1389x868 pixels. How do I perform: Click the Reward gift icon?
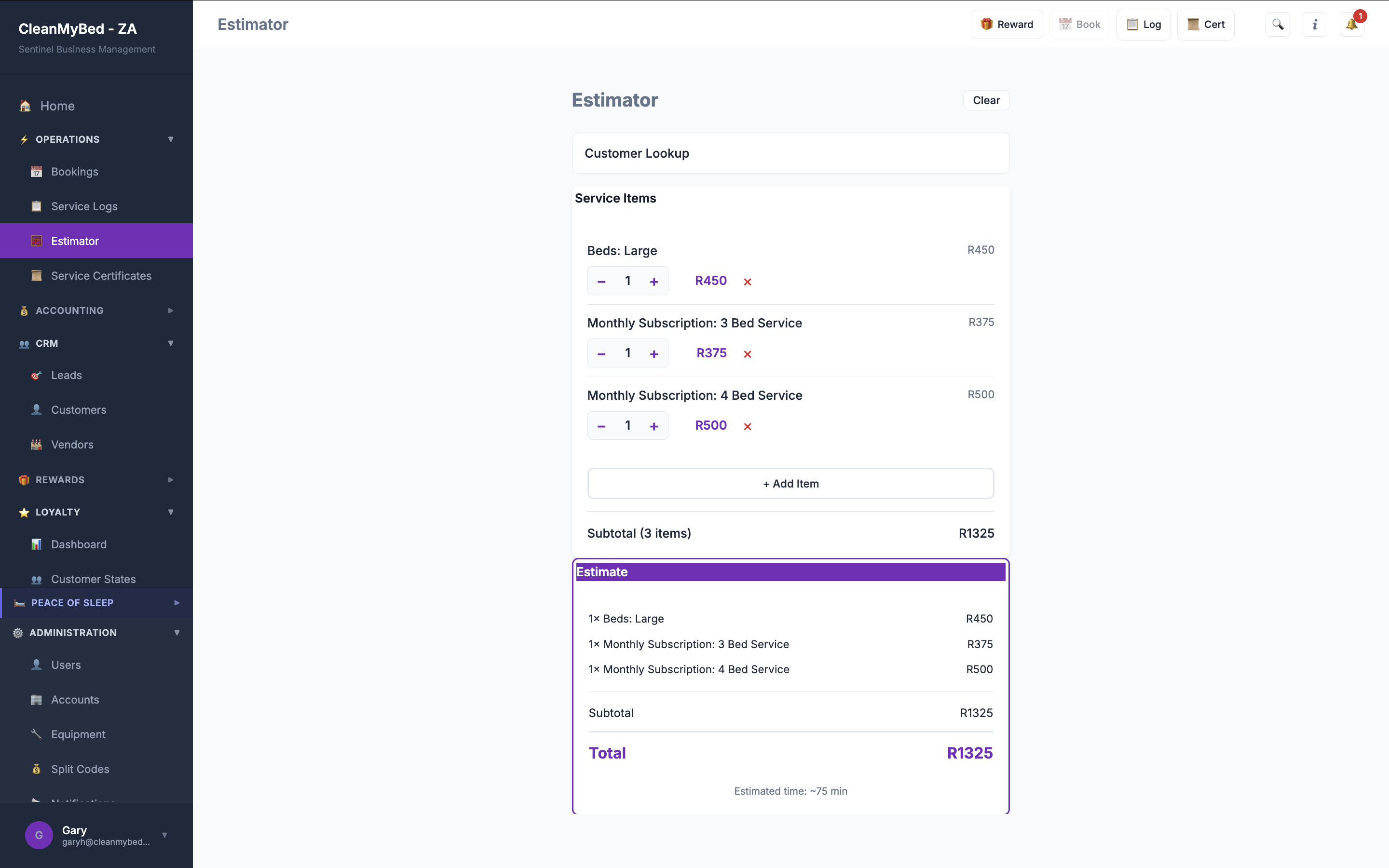(986, 24)
